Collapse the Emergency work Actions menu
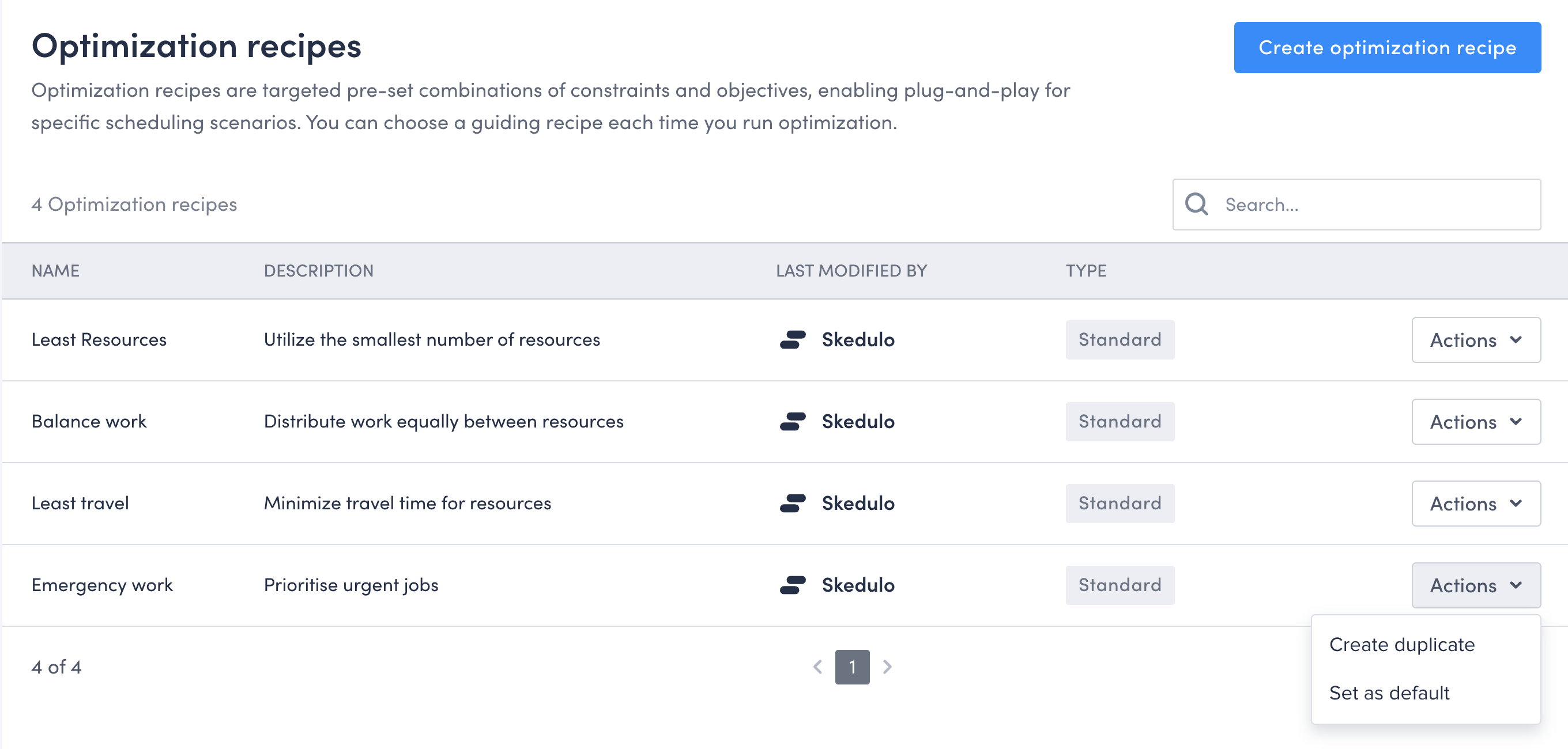 (1476, 585)
